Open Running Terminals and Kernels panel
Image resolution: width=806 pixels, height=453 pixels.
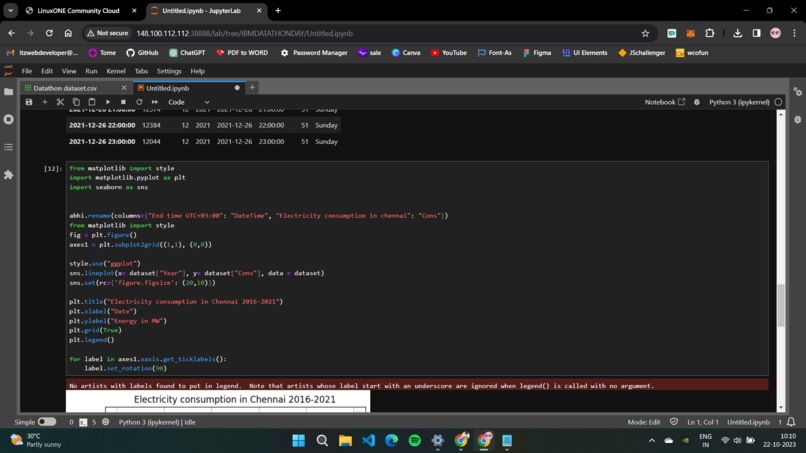pyautogui.click(x=9, y=119)
